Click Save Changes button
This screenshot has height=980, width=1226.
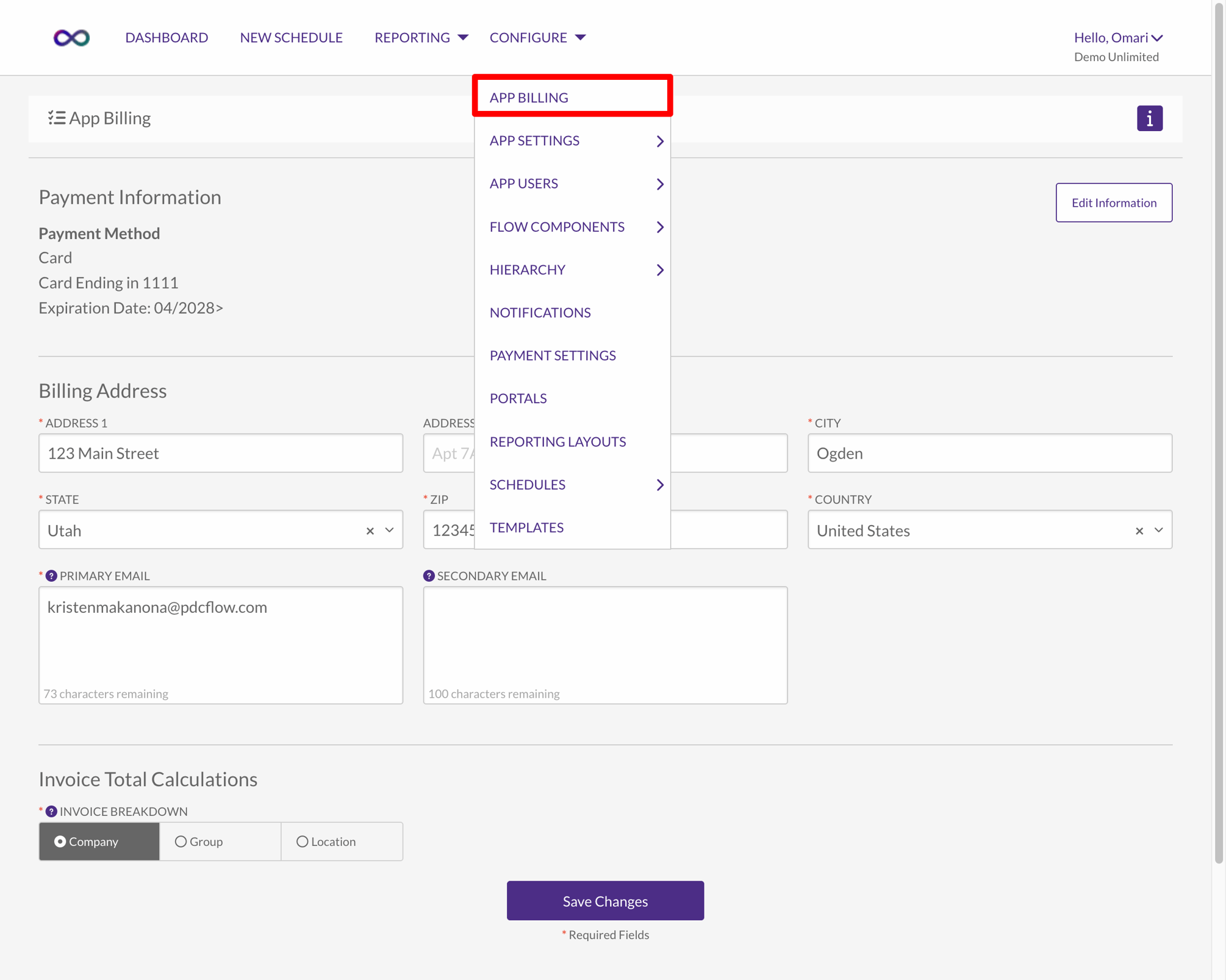point(605,901)
